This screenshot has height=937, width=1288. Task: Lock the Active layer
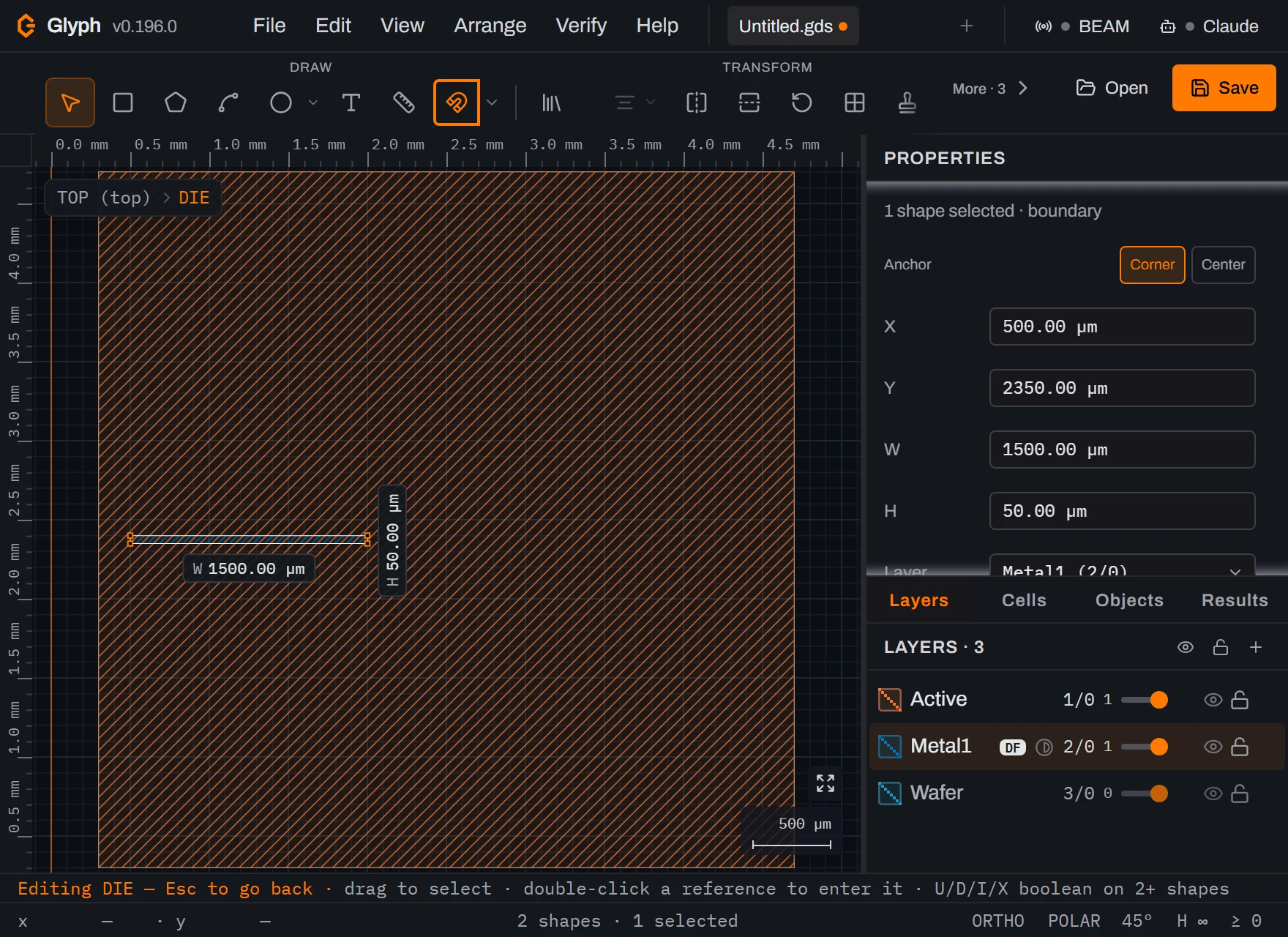[x=1240, y=700]
